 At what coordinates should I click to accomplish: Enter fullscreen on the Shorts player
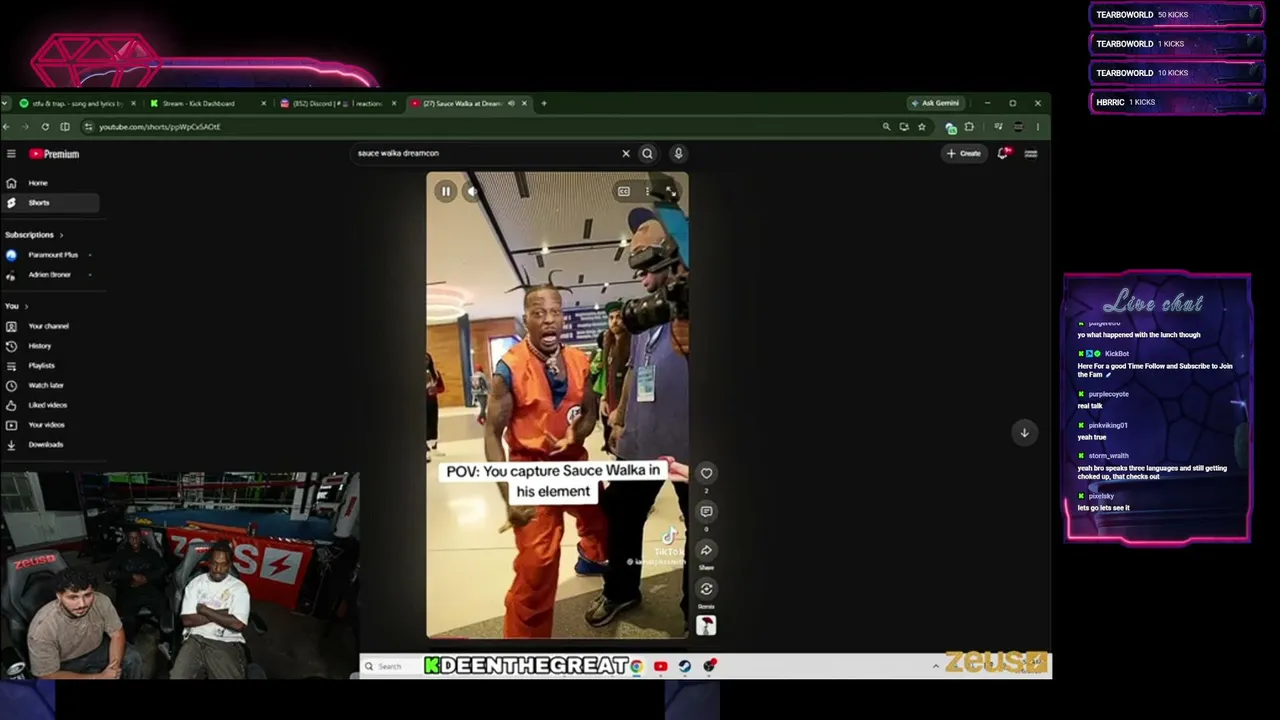click(670, 191)
